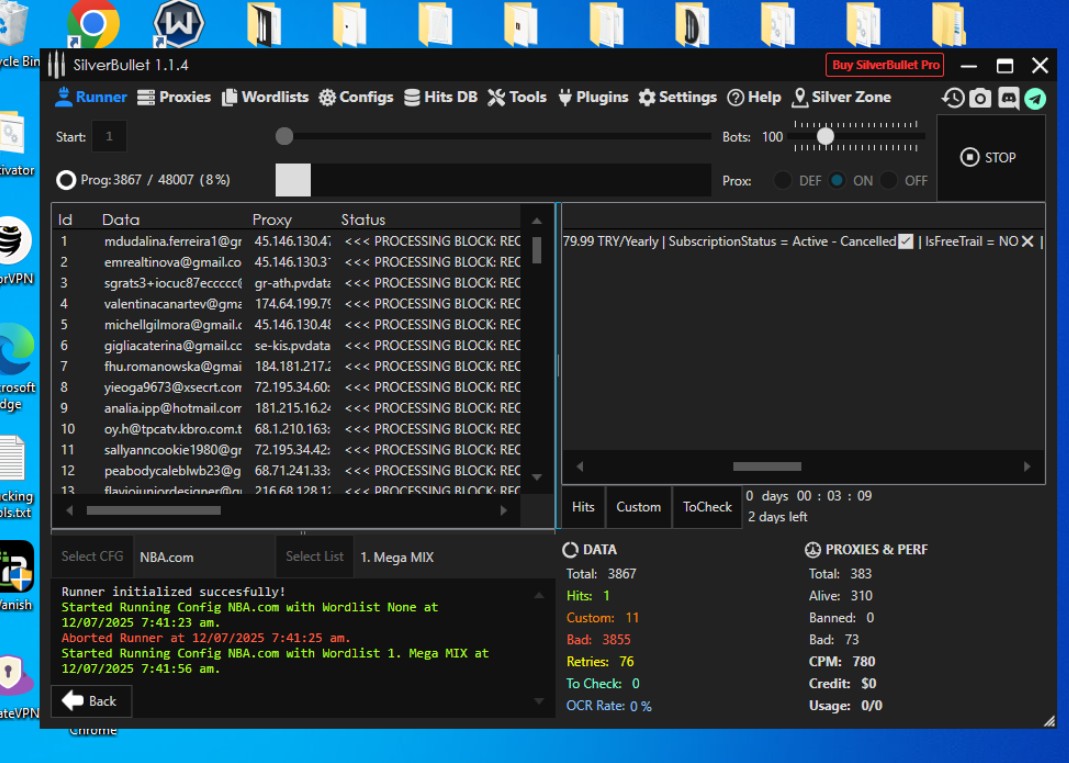Open the Vanish desktop shortcut
The width and height of the screenshot is (1069, 763).
(x=16, y=566)
